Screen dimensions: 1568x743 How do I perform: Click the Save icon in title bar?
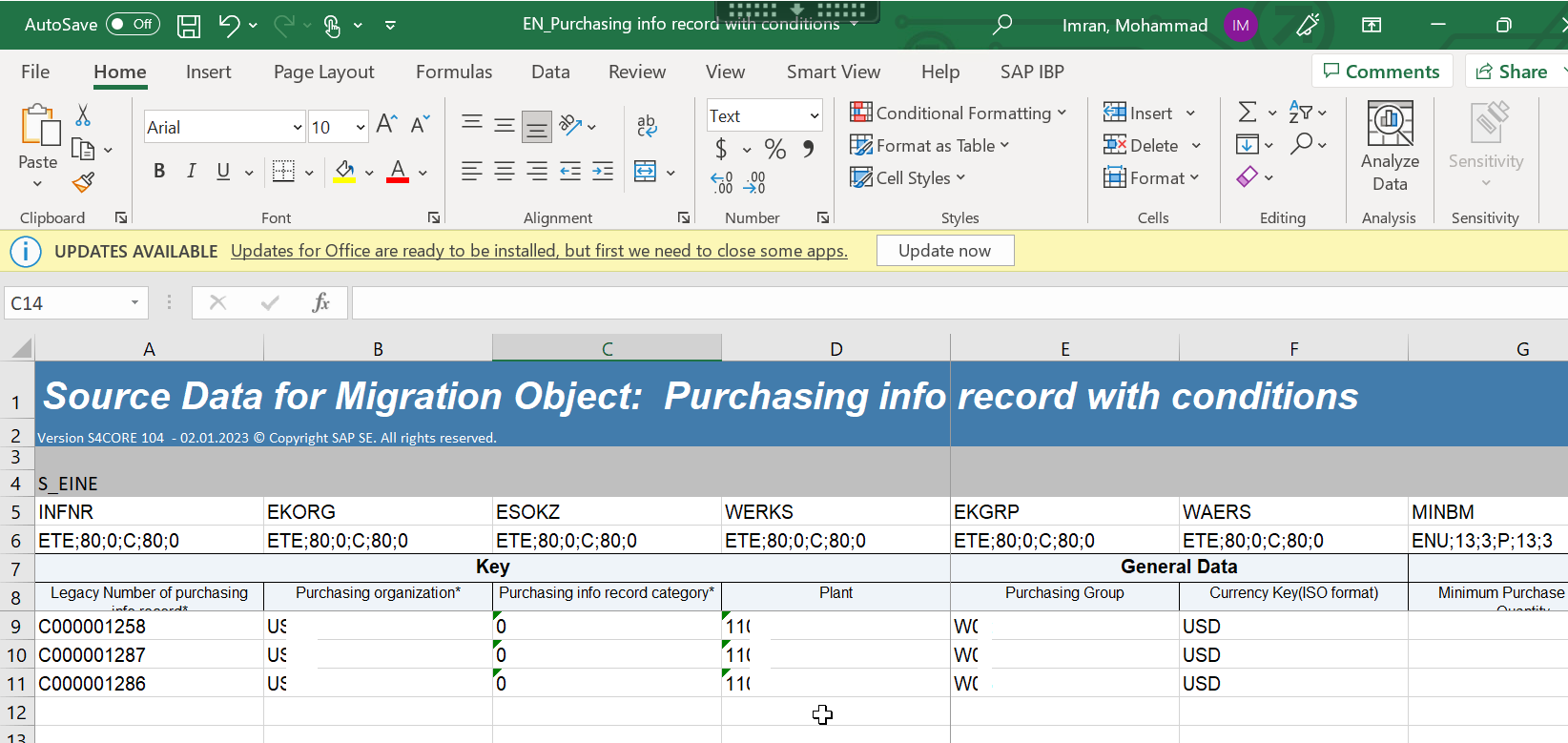click(189, 26)
